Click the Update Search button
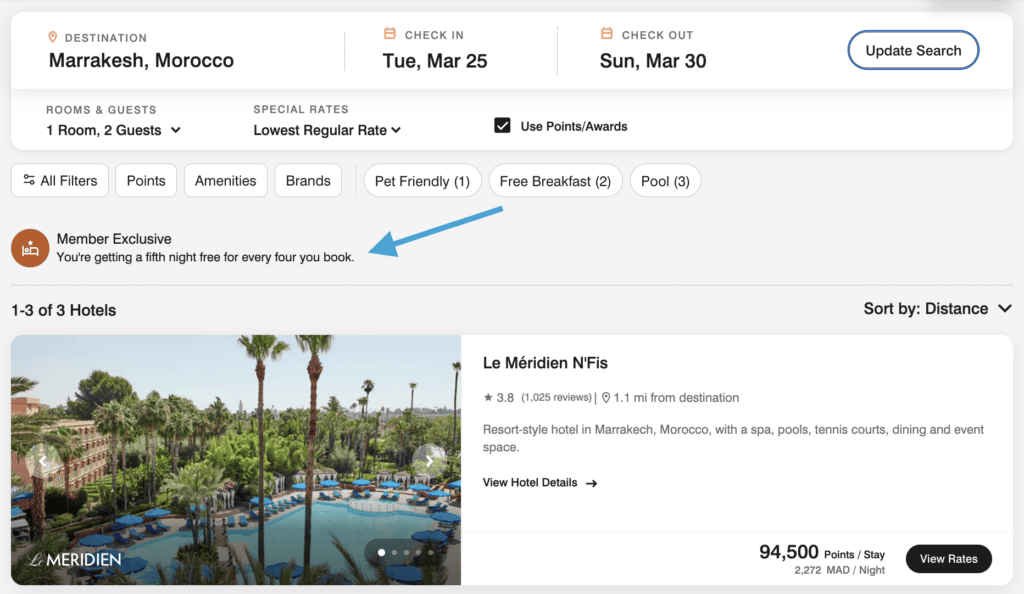 pyautogui.click(x=913, y=51)
